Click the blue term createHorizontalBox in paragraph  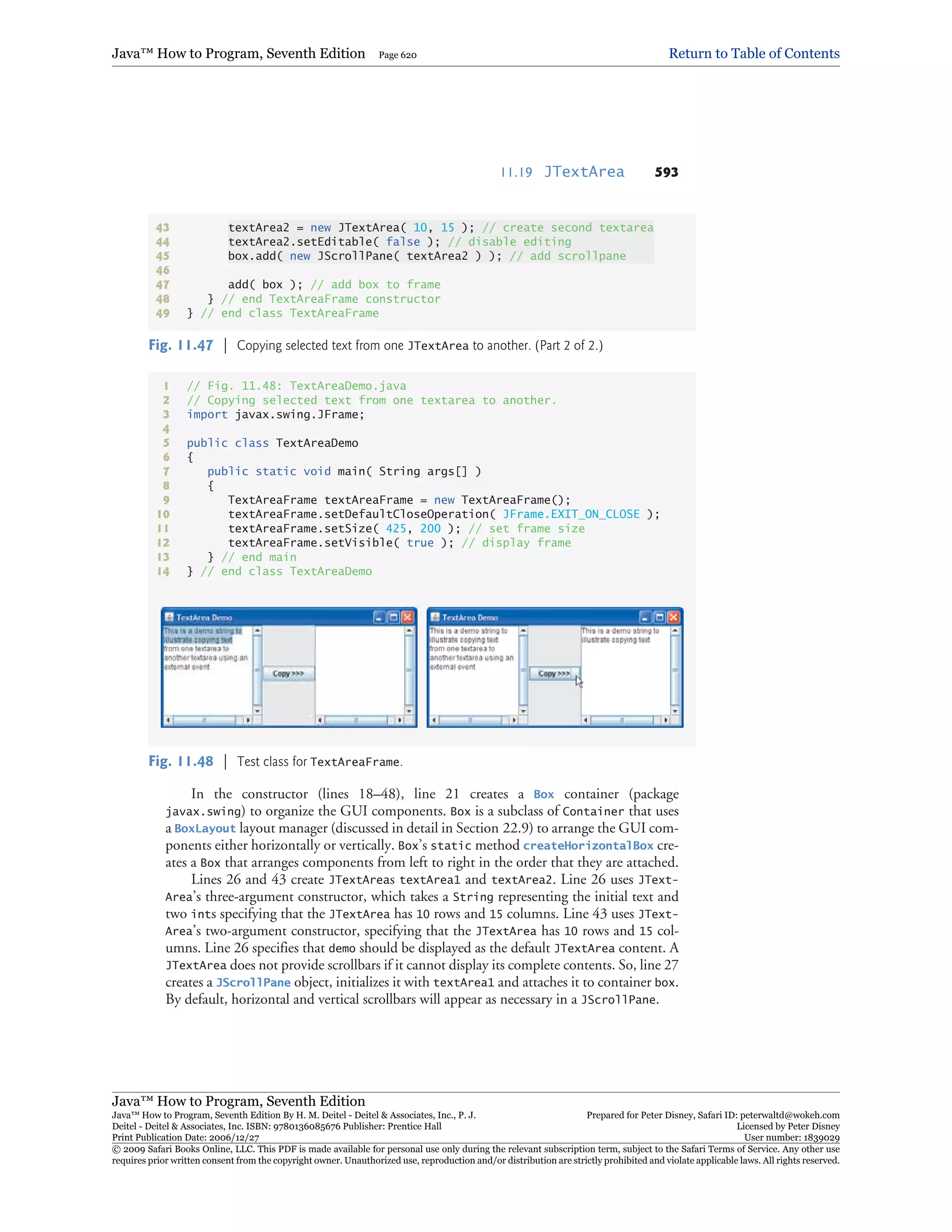pos(588,846)
